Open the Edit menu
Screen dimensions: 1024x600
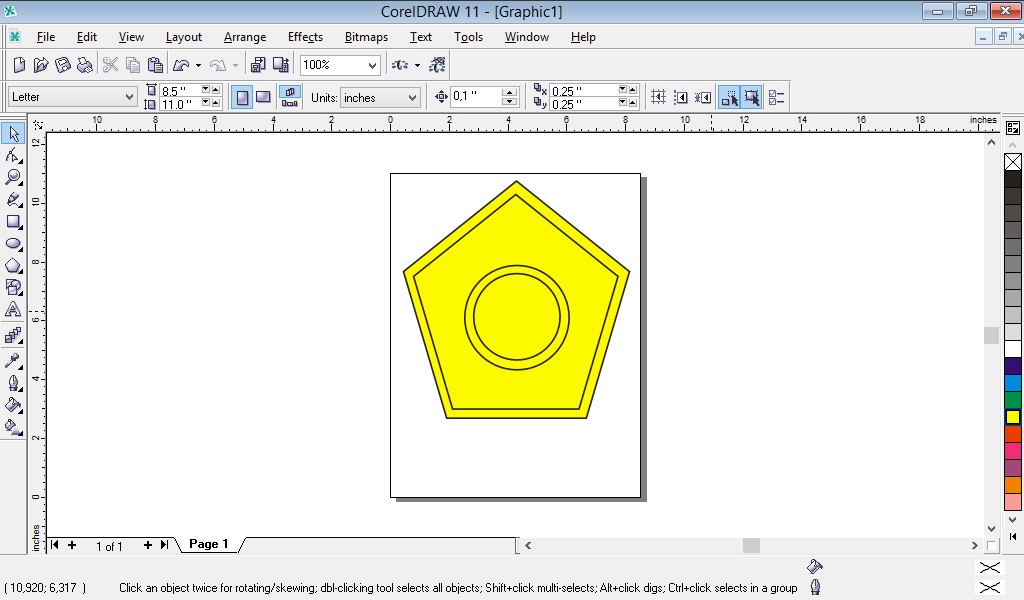point(87,37)
